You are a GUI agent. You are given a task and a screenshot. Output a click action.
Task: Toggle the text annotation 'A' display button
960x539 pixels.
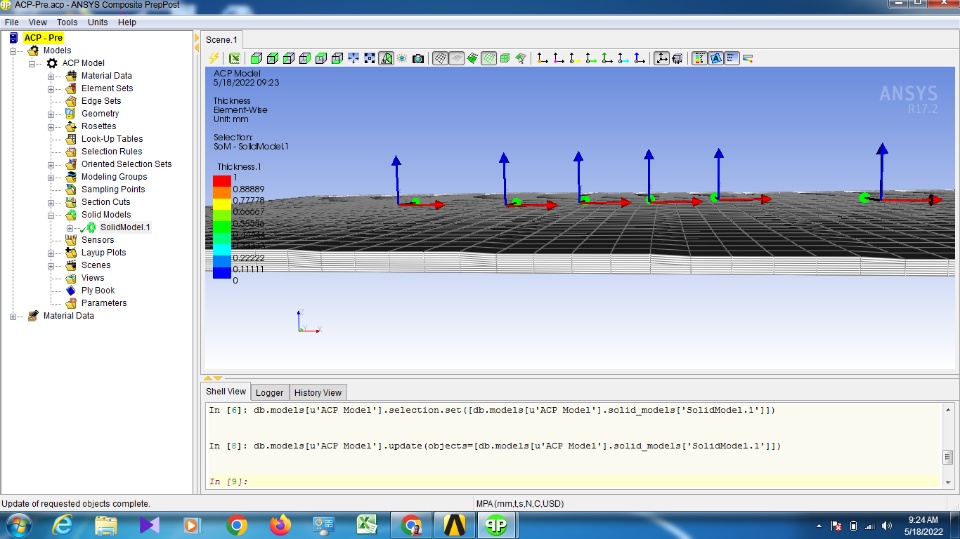716,59
